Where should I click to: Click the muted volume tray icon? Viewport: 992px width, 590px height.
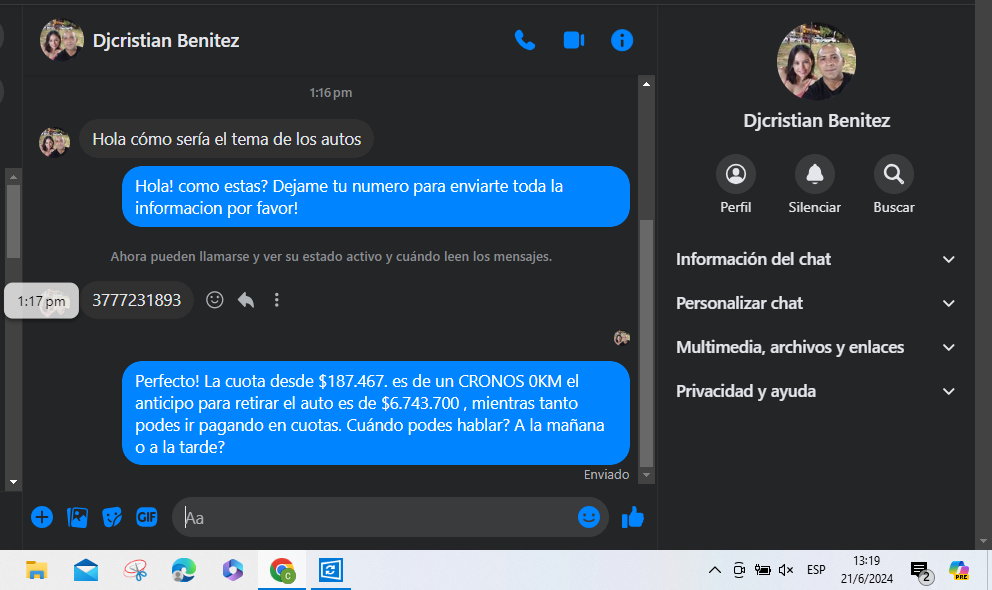786,570
